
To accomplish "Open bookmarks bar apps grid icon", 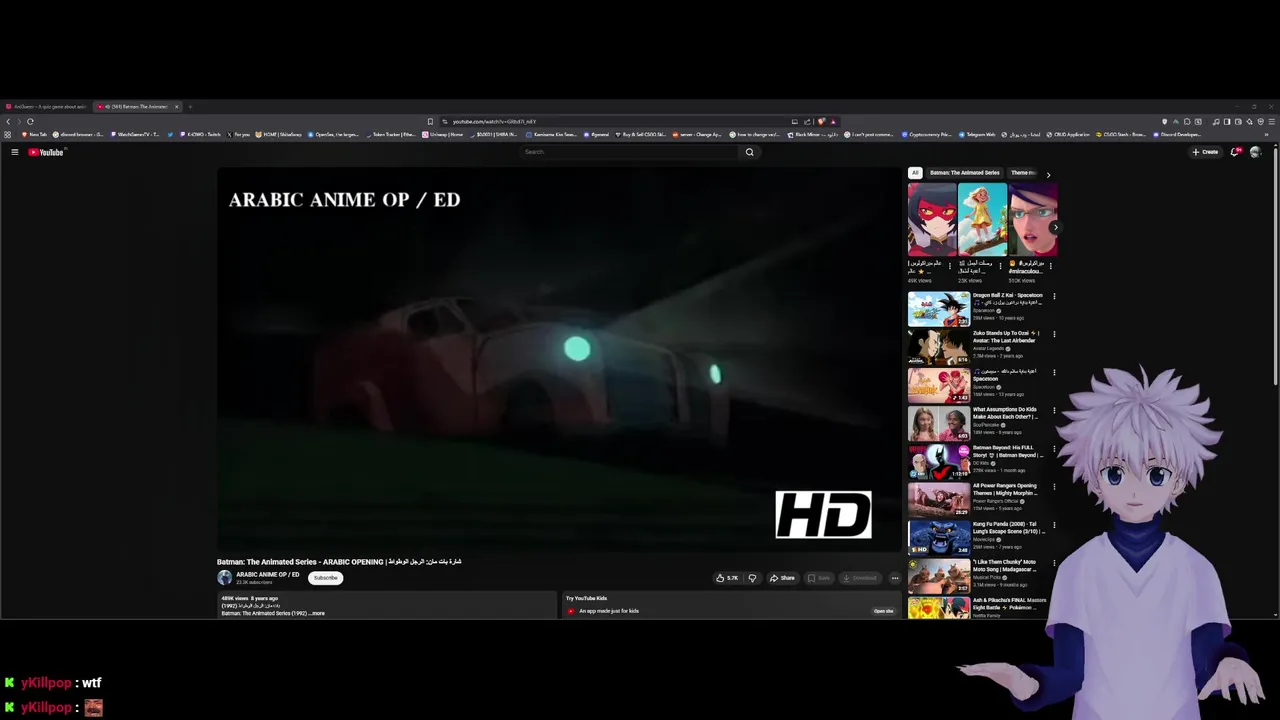I will tap(9, 134).
